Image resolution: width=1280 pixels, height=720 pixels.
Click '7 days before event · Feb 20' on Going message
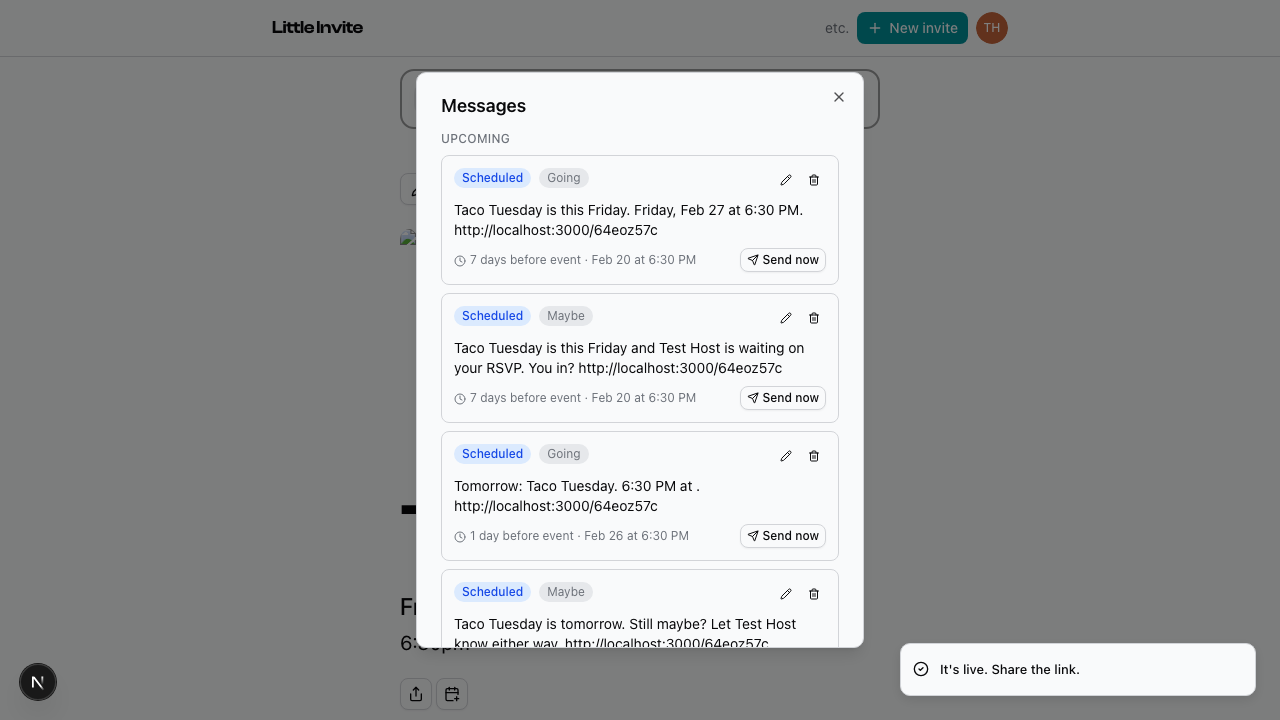(583, 260)
